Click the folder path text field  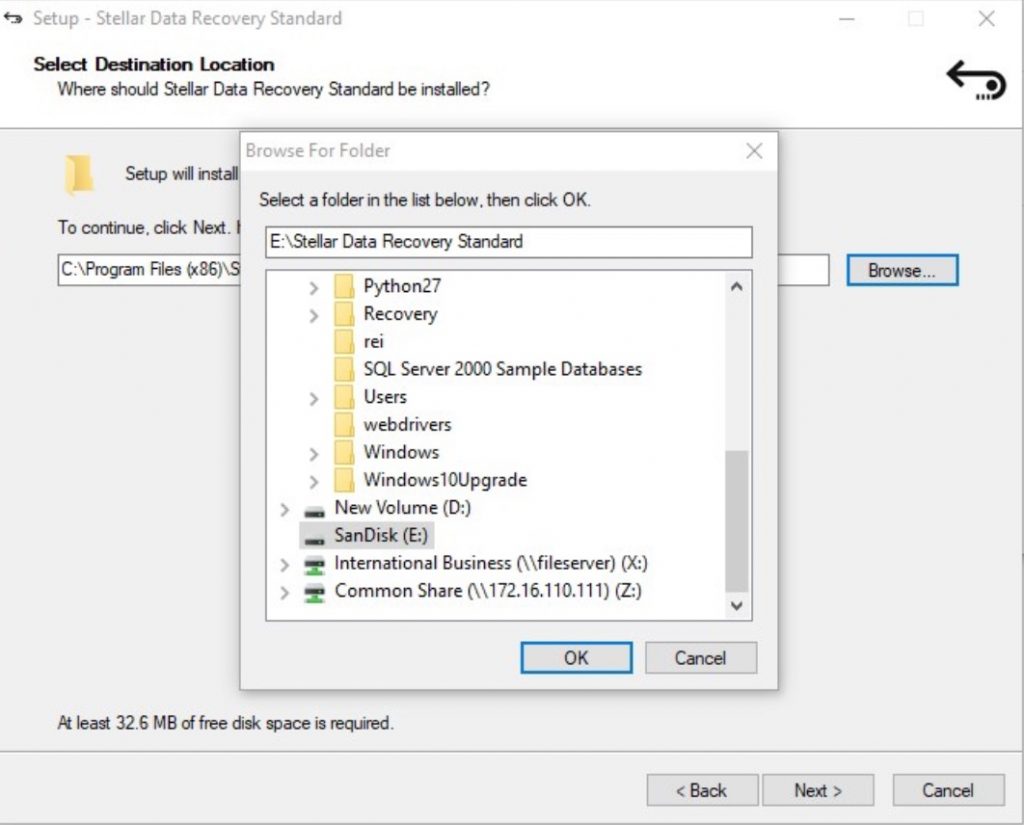click(x=508, y=242)
